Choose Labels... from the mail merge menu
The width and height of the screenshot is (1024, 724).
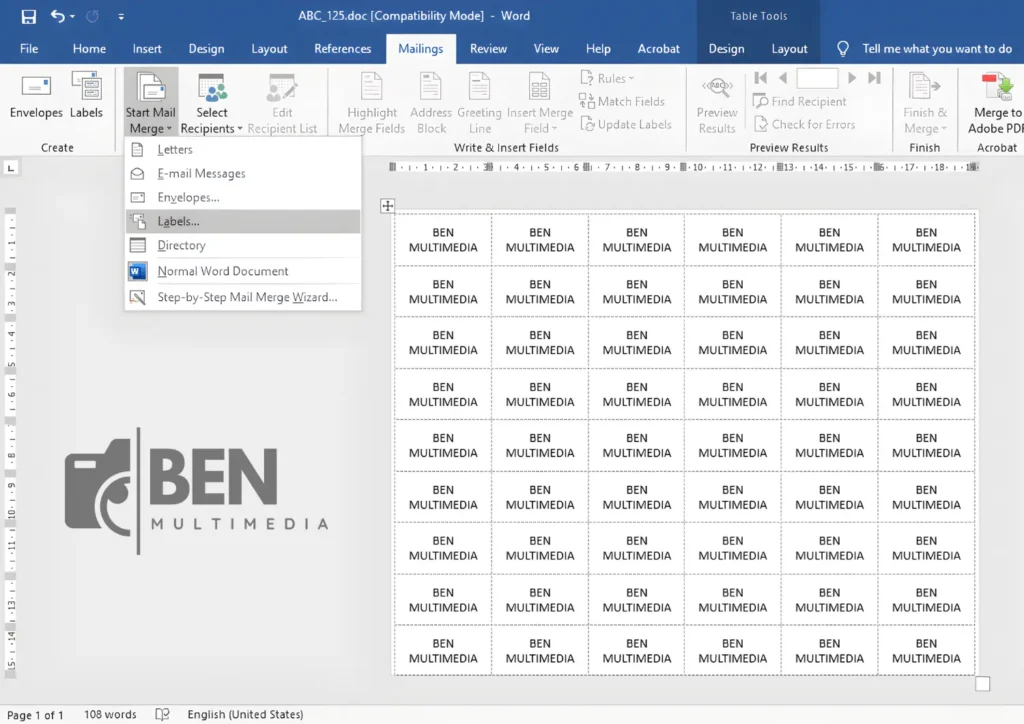pos(178,221)
